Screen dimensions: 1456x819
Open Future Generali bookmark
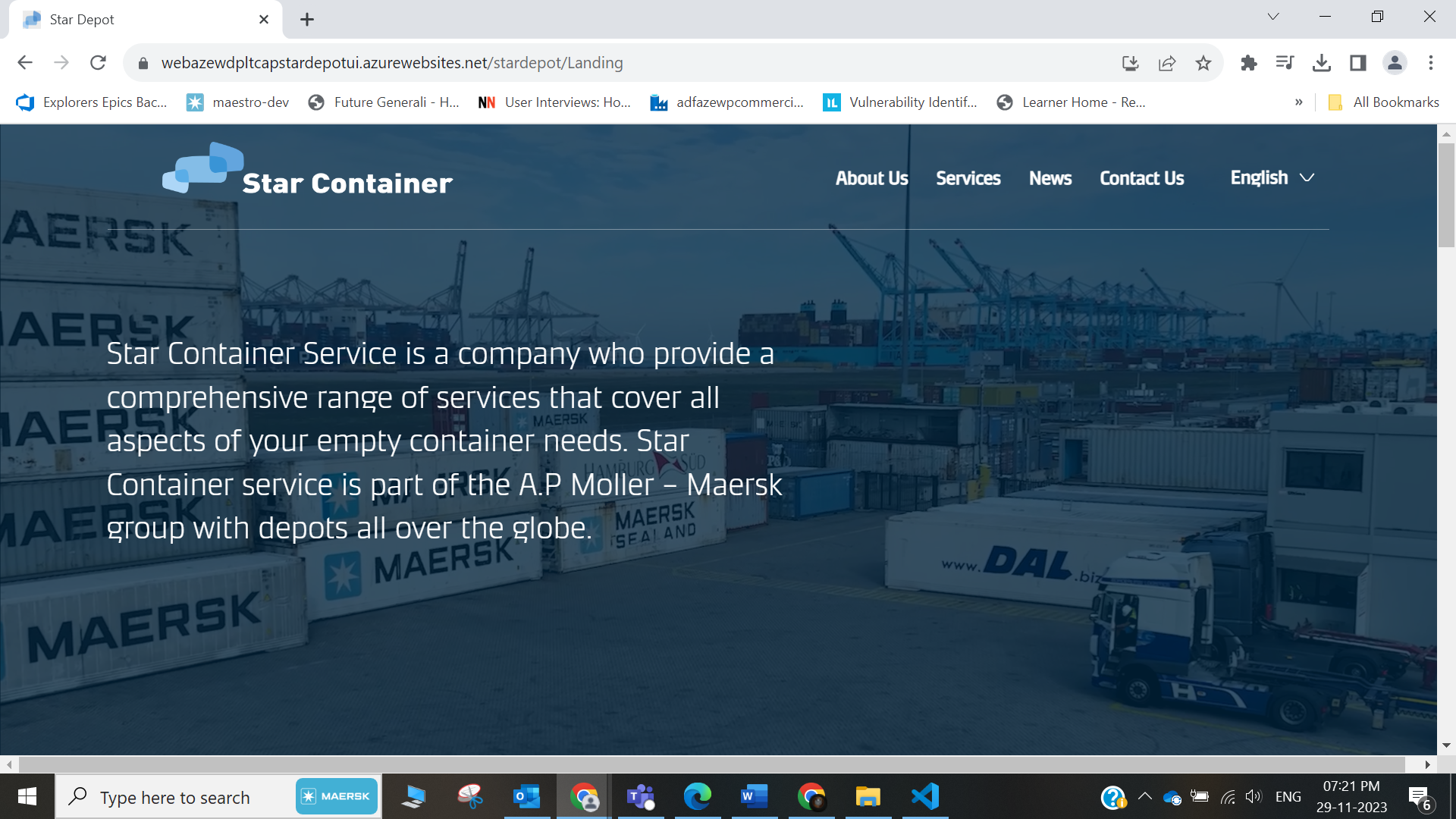point(384,102)
